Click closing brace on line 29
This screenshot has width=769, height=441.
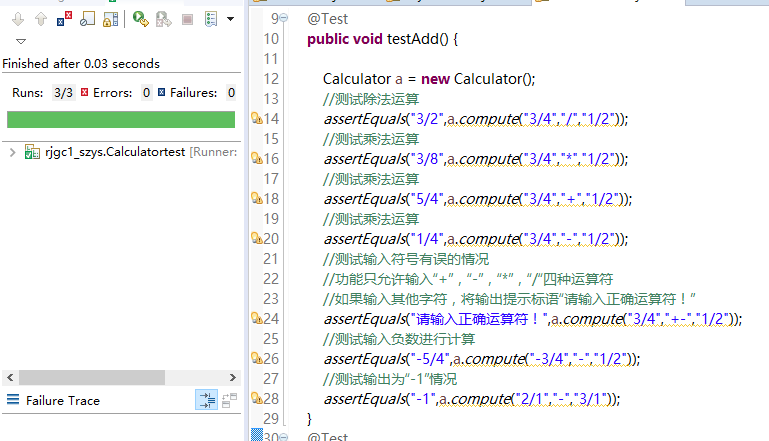point(309,419)
